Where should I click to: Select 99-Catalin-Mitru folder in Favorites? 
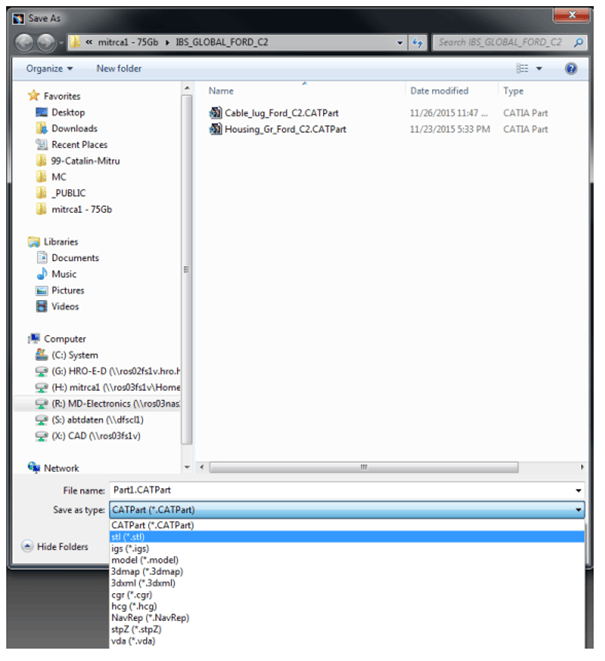click(x=85, y=161)
